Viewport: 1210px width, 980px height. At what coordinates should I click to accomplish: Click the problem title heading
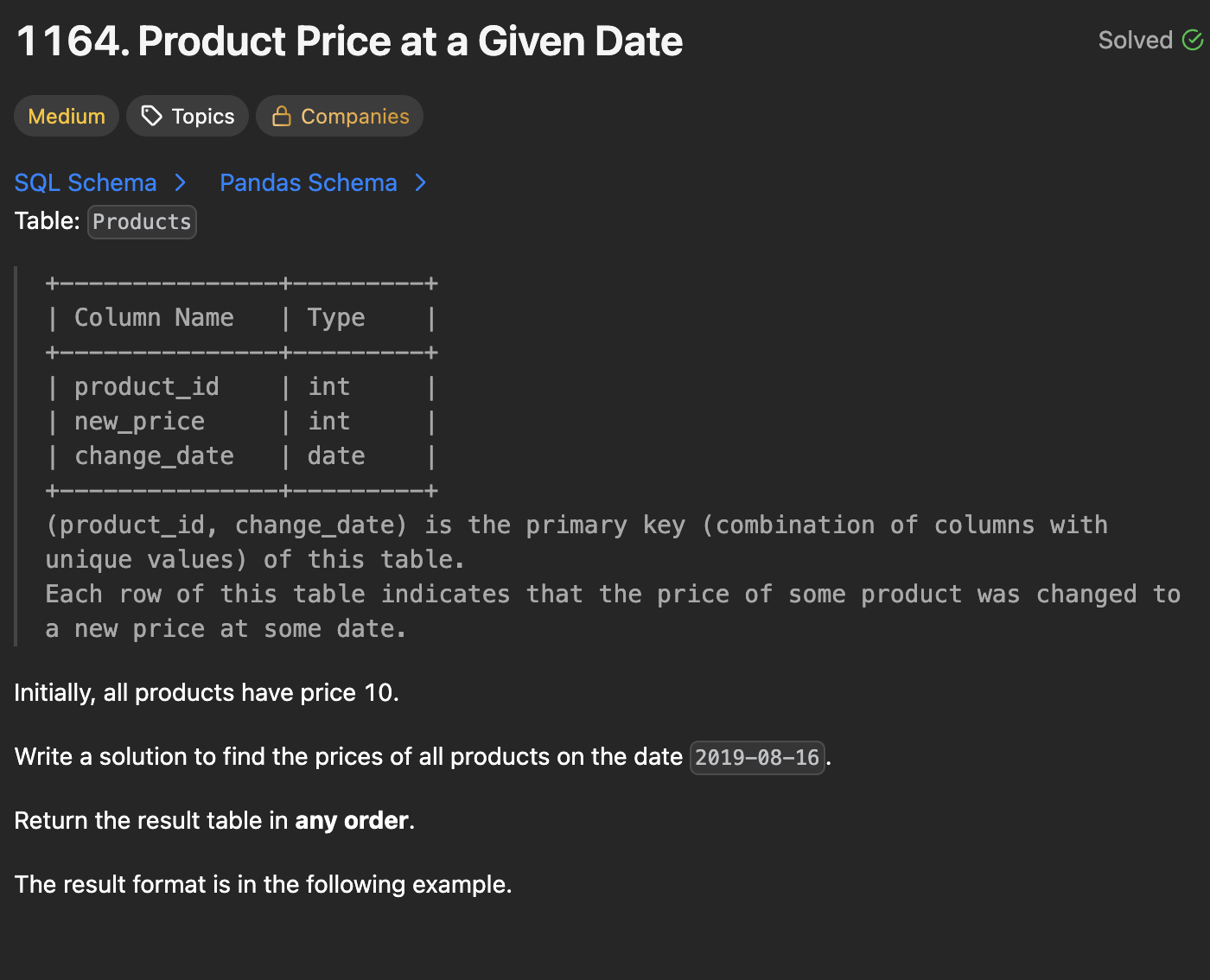click(x=349, y=41)
